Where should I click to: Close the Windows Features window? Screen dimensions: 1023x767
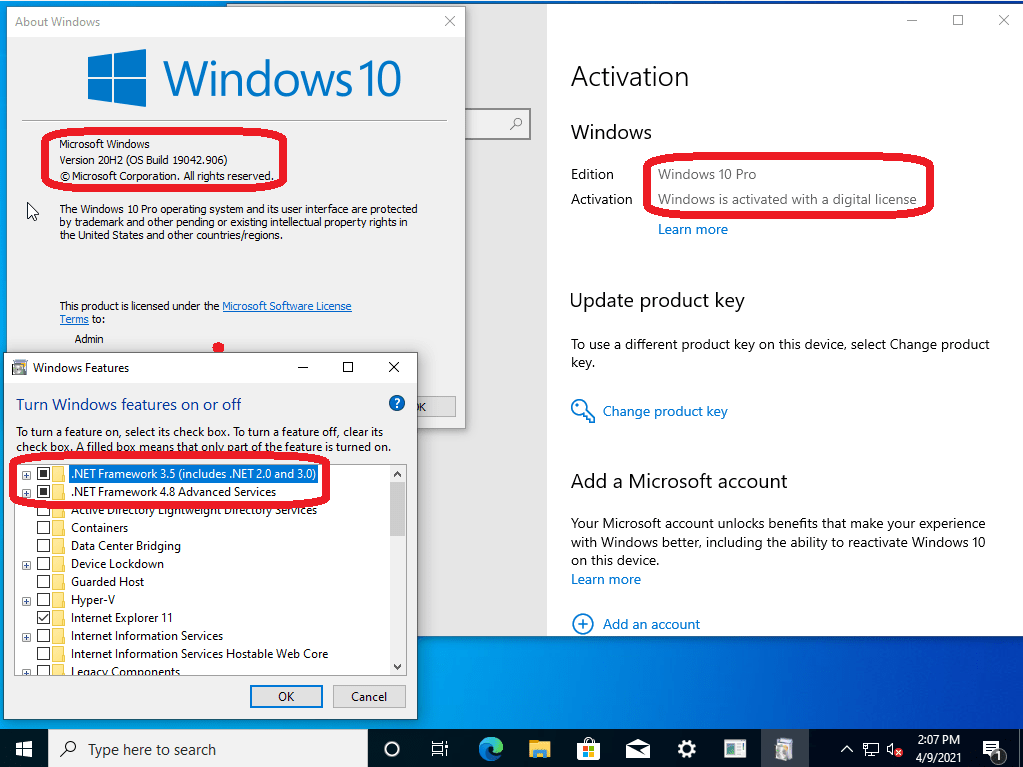[393, 367]
